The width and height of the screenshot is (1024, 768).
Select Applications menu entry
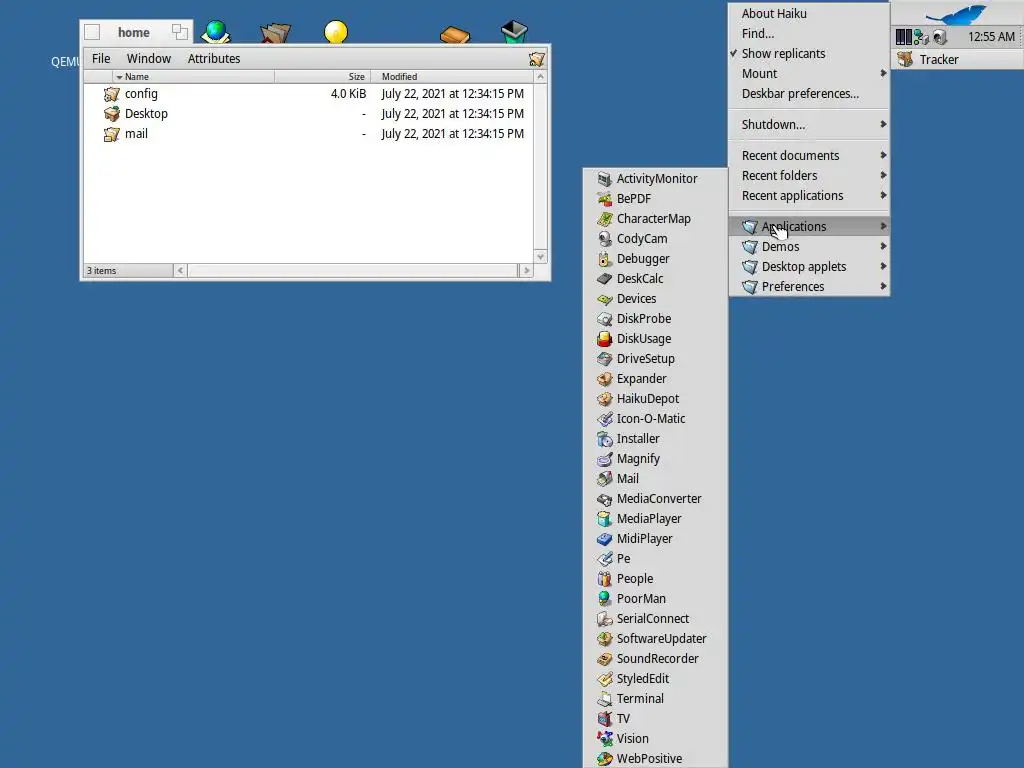[808, 227]
